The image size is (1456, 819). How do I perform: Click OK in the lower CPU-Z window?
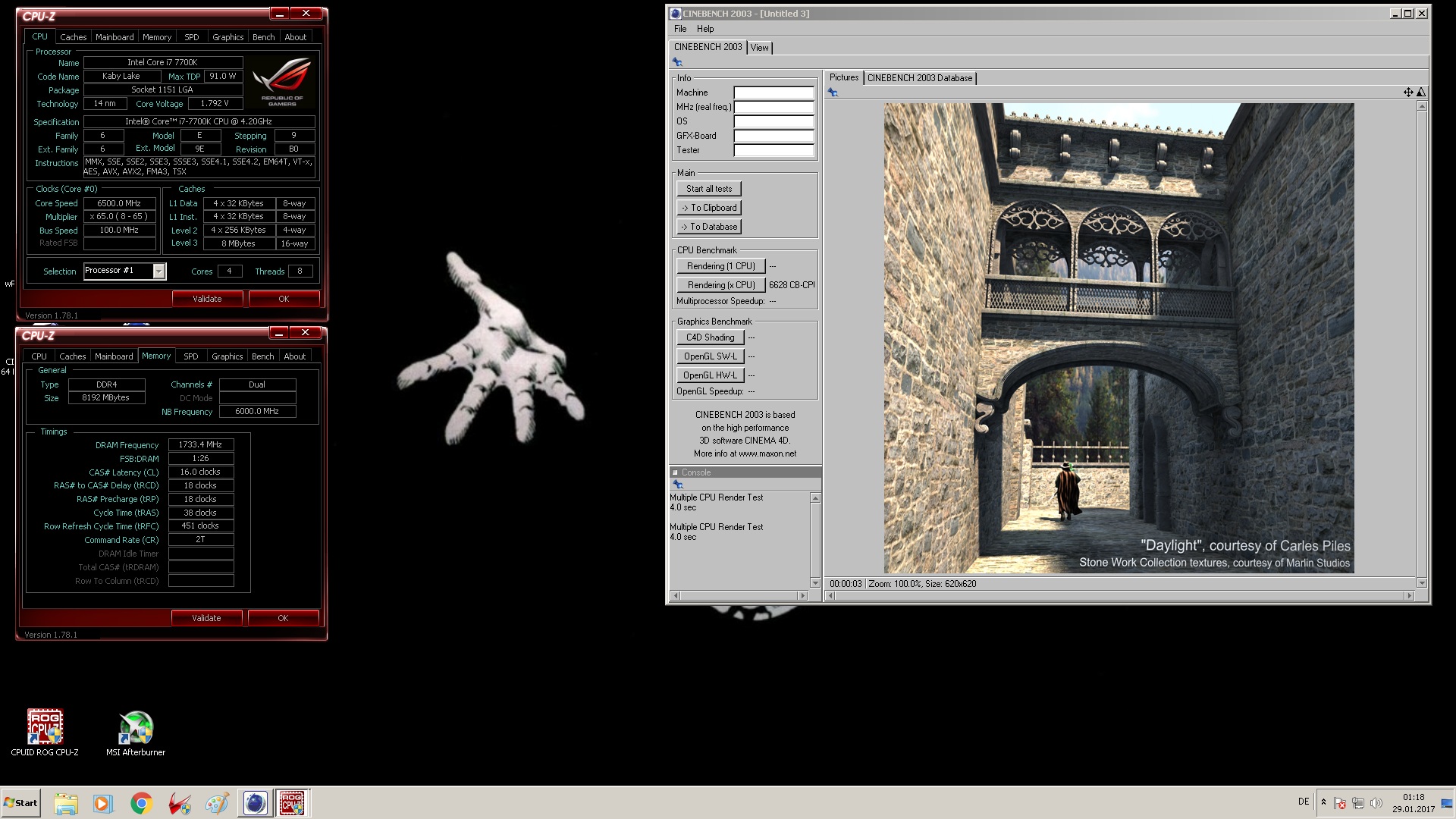click(x=283, y=618)
